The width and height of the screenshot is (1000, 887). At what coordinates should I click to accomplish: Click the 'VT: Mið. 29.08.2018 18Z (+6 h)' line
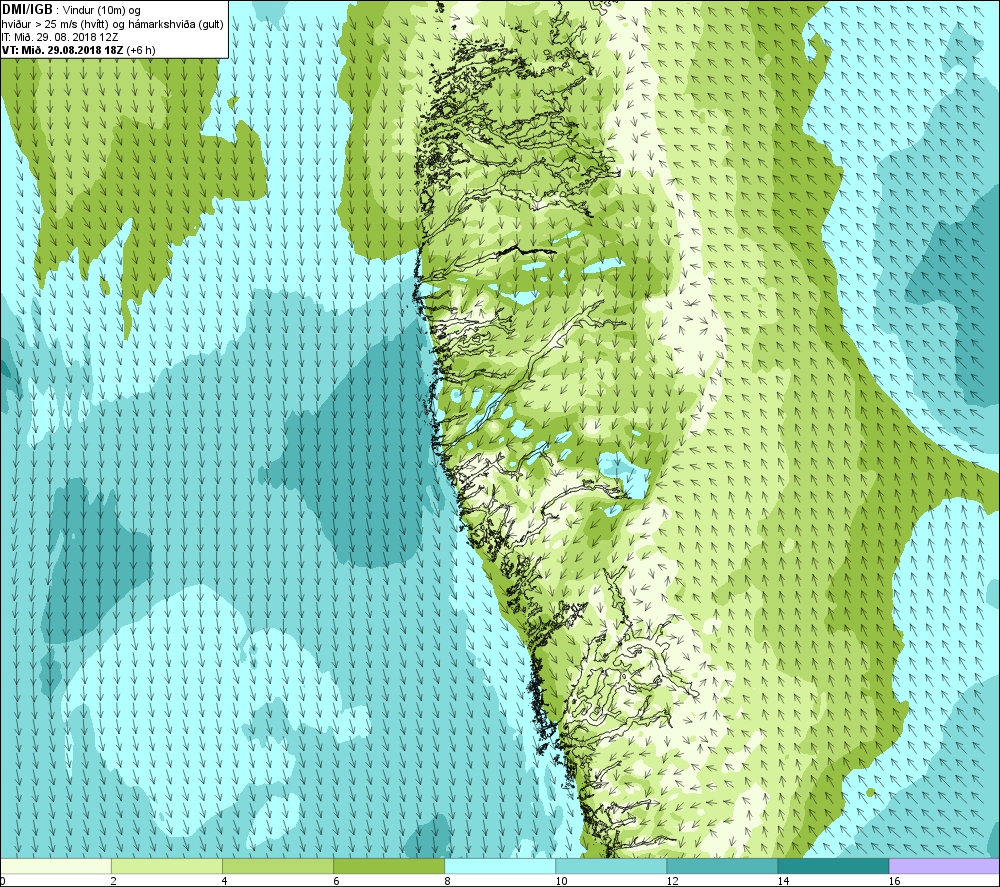78,50
